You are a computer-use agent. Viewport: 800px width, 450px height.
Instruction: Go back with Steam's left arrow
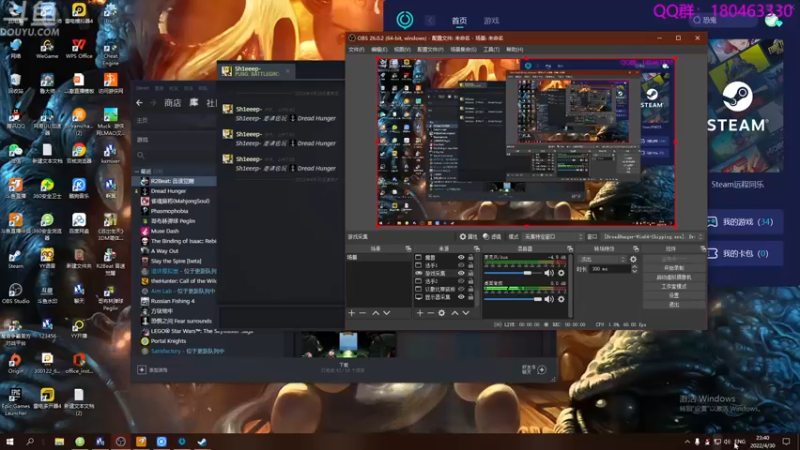tap(139, 103)
